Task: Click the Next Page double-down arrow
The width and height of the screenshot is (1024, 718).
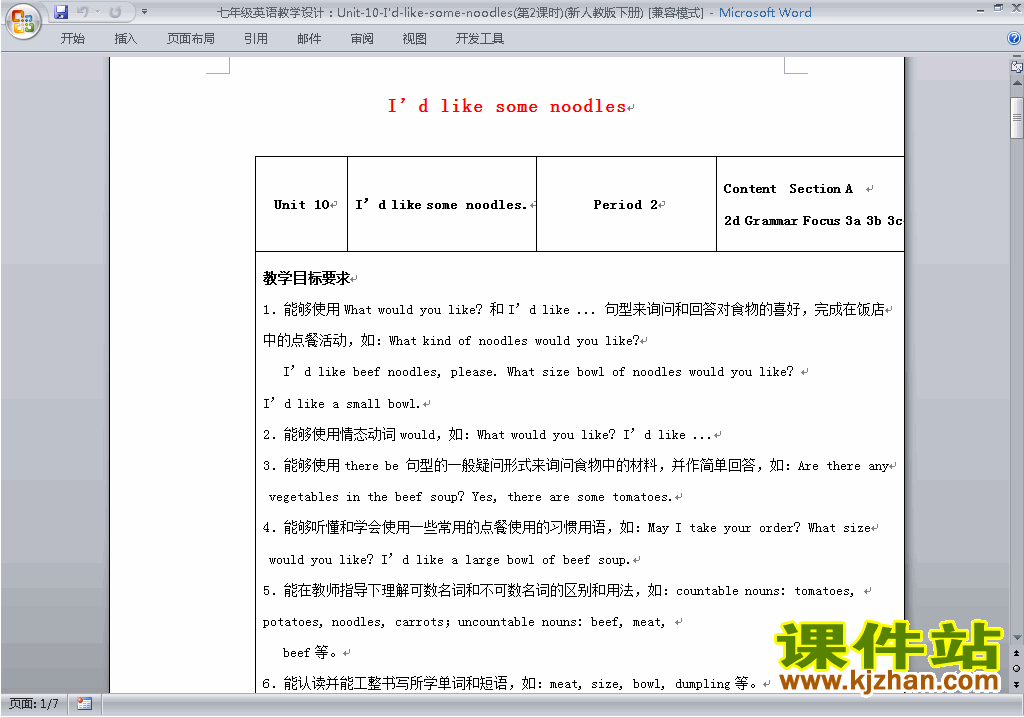Action: click(1016, 684)
